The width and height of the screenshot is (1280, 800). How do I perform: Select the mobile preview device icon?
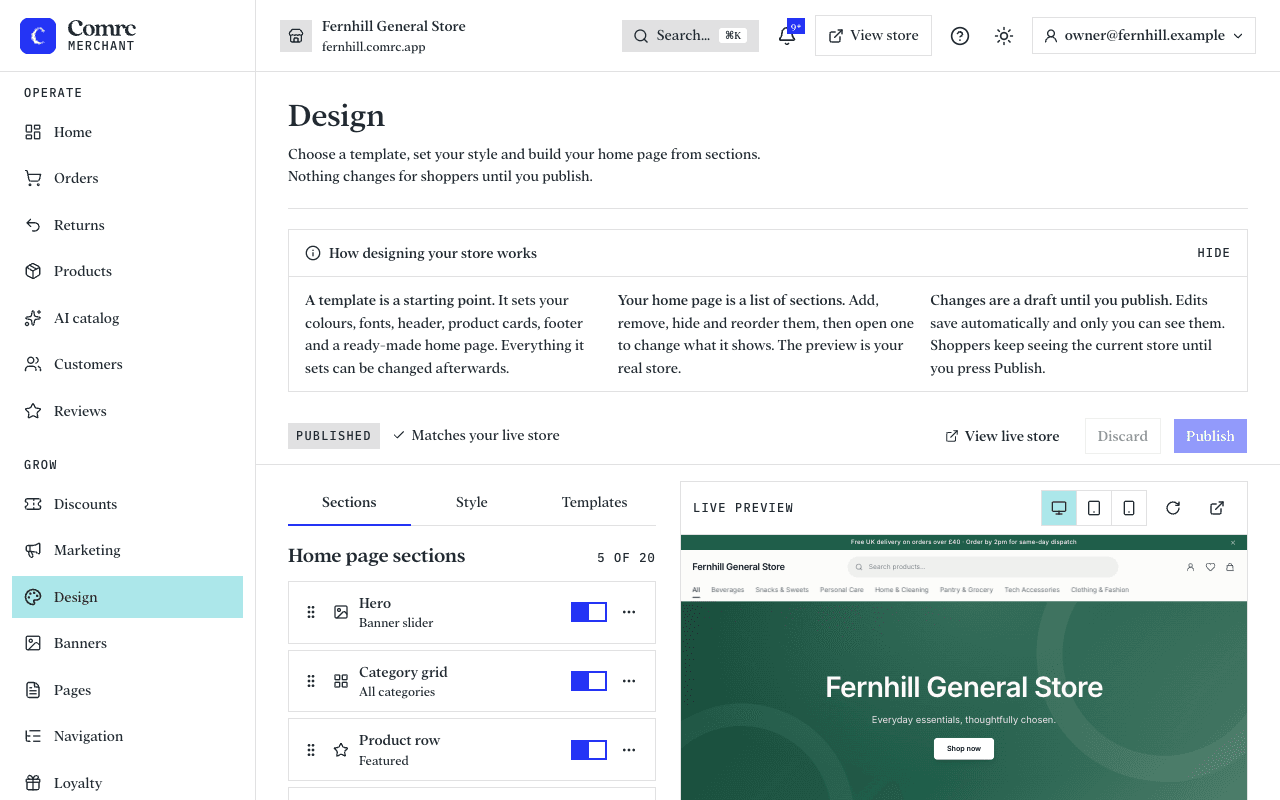click(x=1129, y=508)
